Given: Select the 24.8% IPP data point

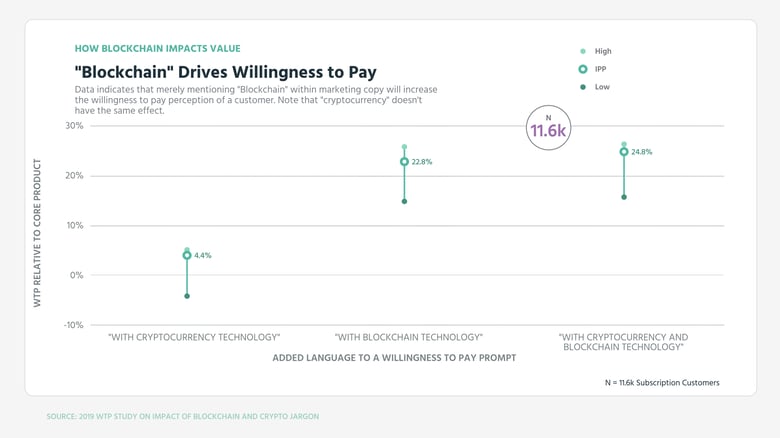Looking at the screenshot, I should [x=624, y=152].
